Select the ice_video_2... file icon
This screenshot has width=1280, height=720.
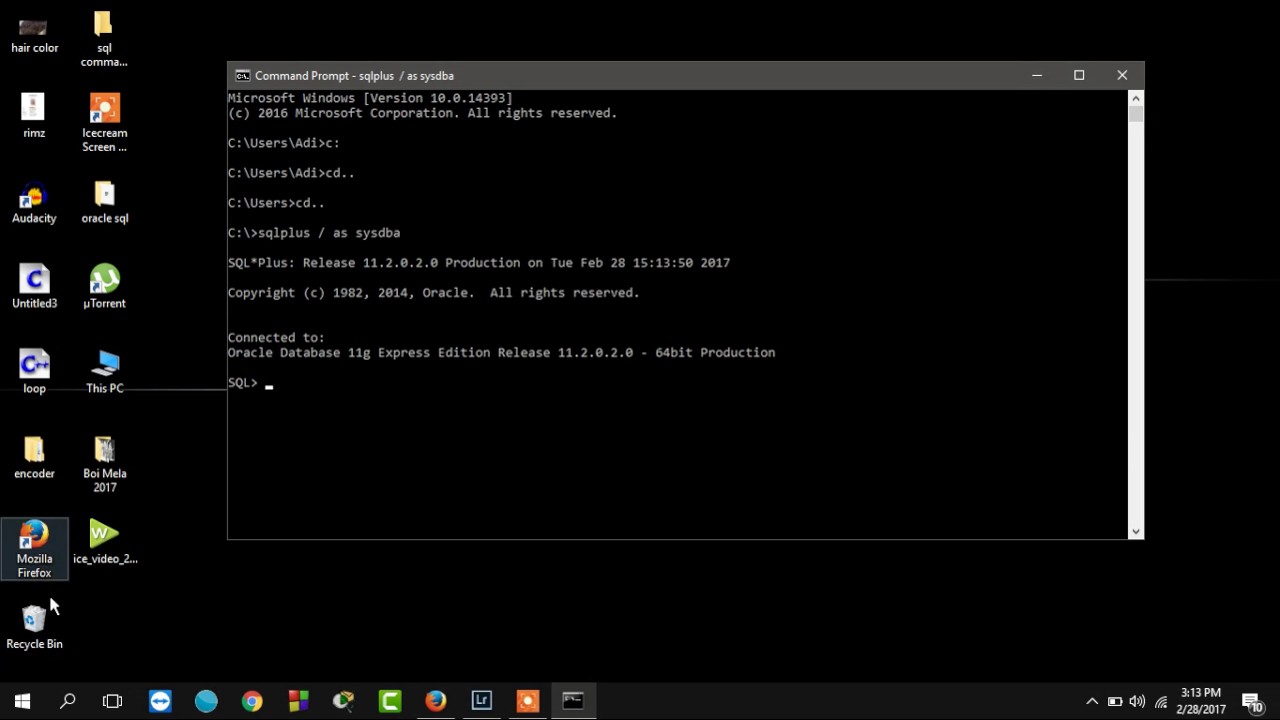click(x=104, y=543)
